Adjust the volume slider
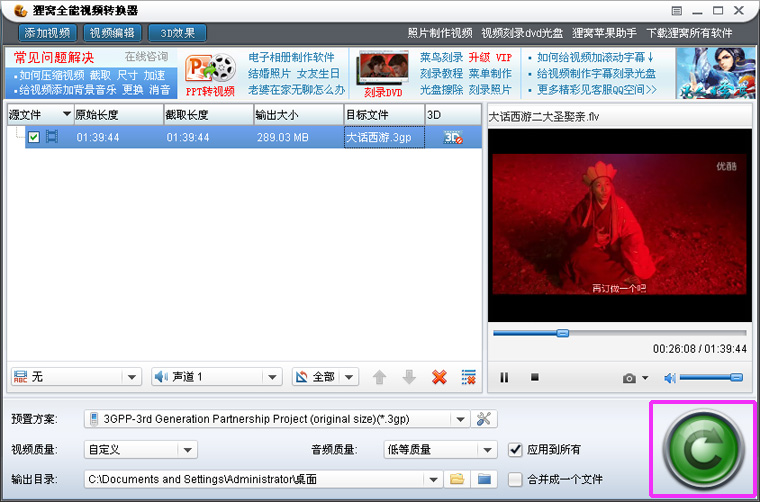760x502 pixels. click(x=710, y=378)
